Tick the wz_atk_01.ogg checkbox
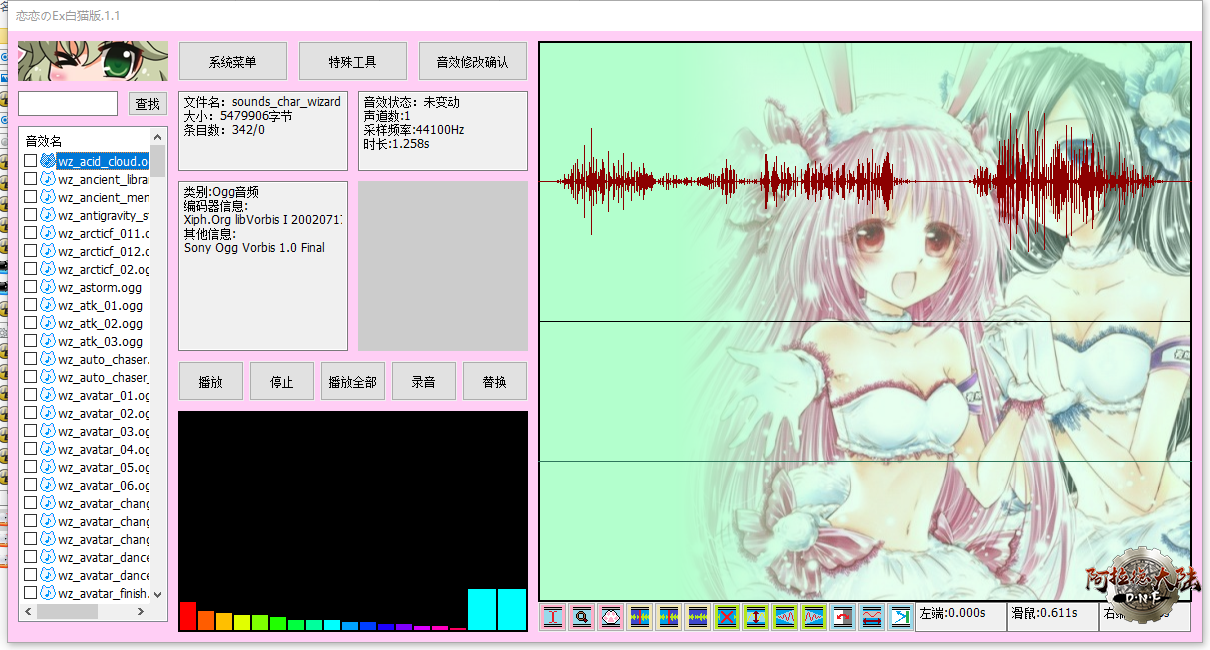The image size is (1210, 650). coord(30,305)
